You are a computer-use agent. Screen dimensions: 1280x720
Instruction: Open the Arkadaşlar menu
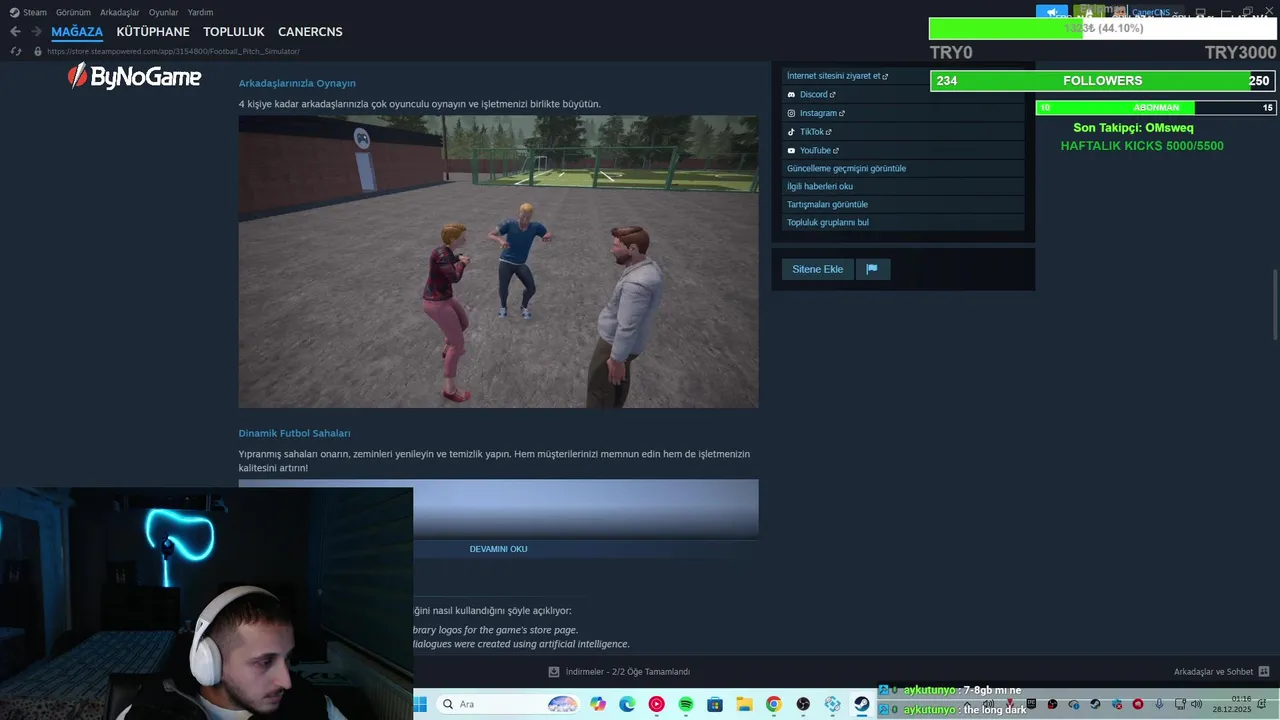(120, 12)
